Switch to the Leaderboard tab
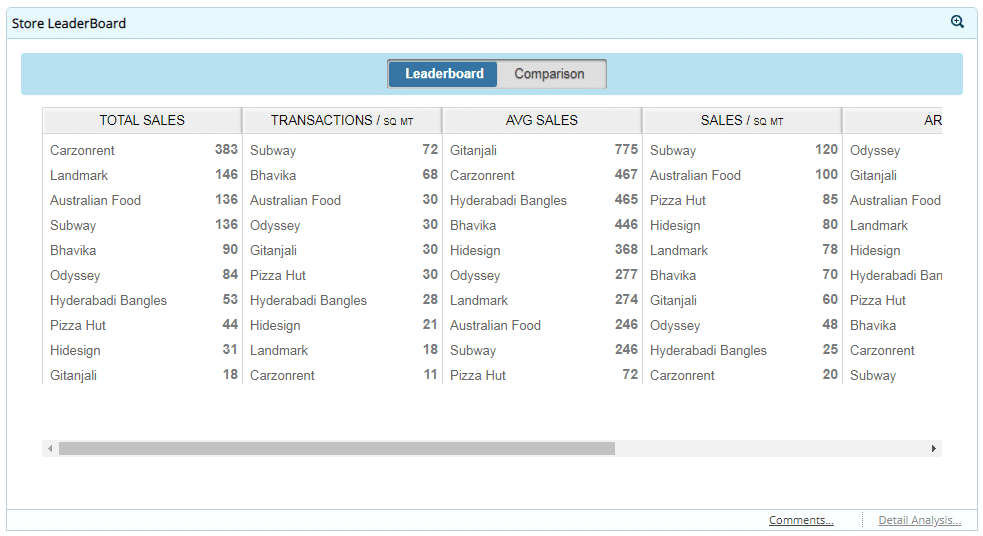 point(443,74)
